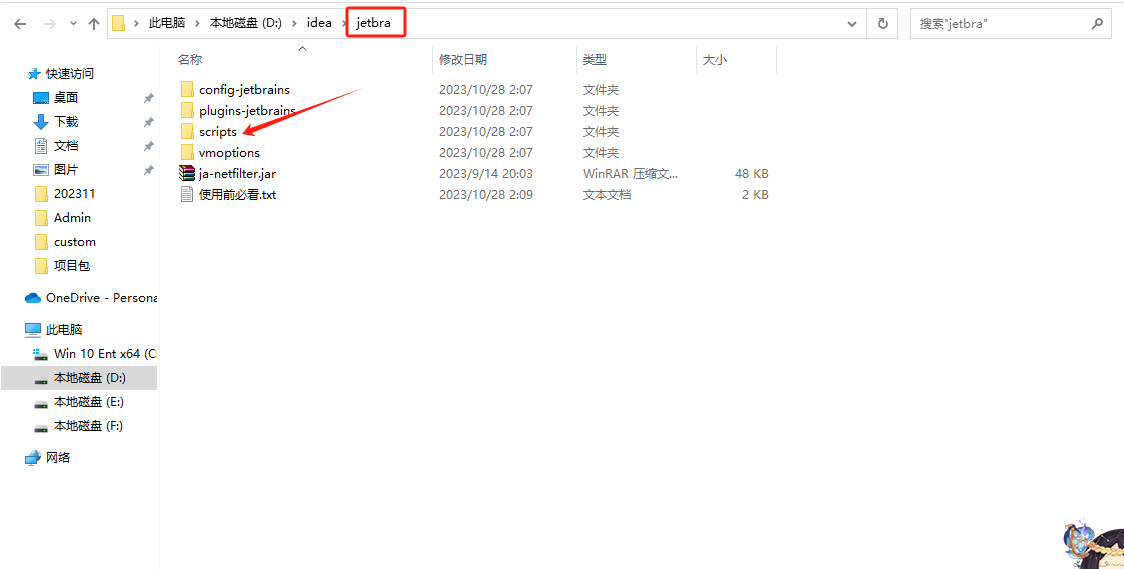Screen dimensions: 1124x569
Task: Open the recent locations dropdown arrow
Action: coord(72,23)
